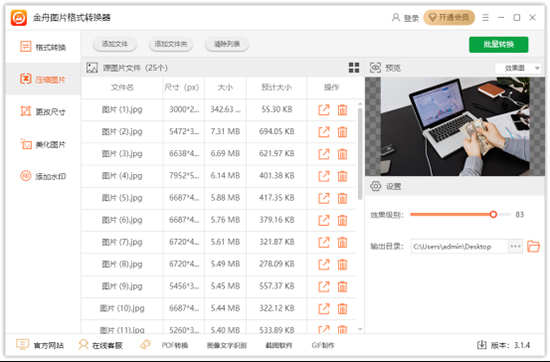The height and width of the screenshot is (362, 550).
Task: Switch to 更改尺寸 in the sidebar
Action: (x=43, y=112)
